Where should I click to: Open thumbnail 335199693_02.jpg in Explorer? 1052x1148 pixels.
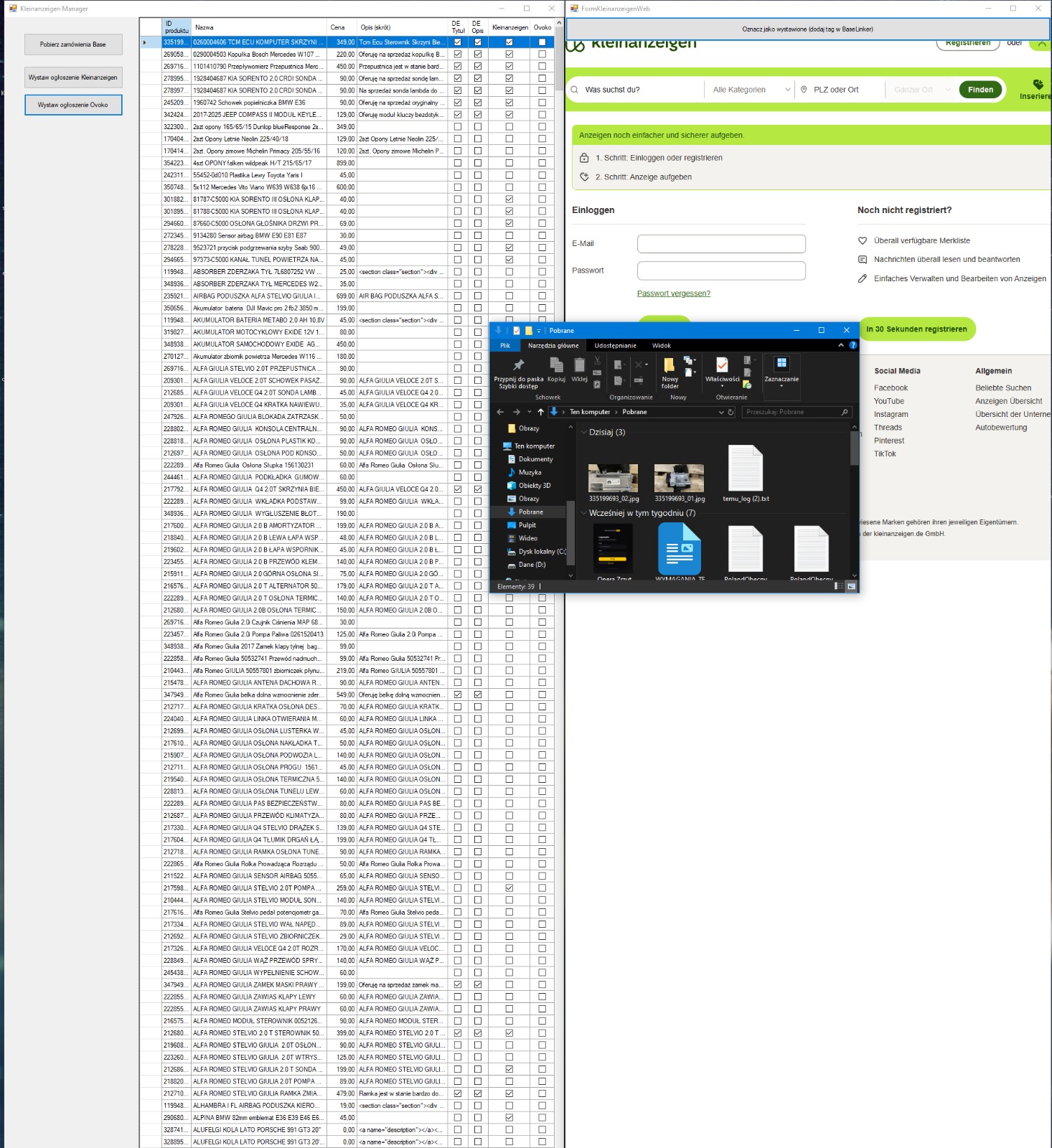point(614,479)
